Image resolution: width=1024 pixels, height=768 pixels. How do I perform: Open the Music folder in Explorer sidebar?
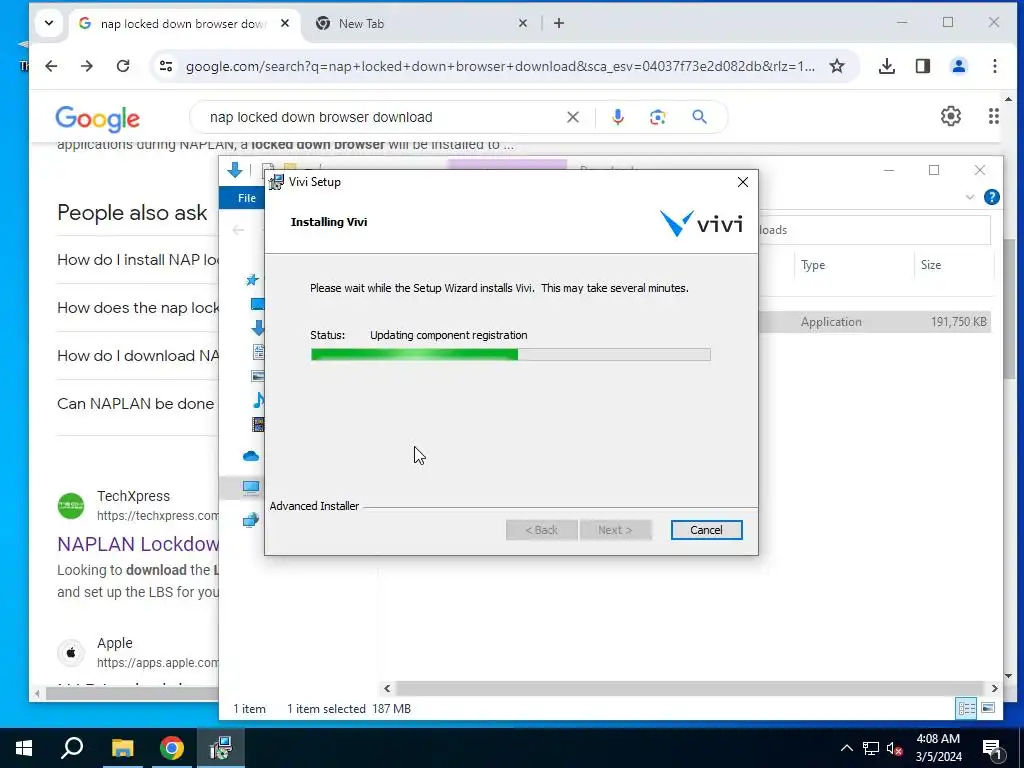click(259, 400)
